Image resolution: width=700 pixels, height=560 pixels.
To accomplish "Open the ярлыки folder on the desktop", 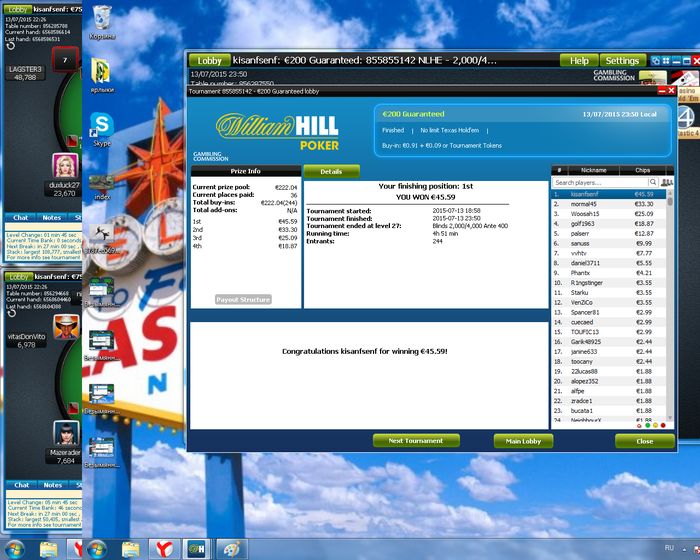I will click(102, 75).
